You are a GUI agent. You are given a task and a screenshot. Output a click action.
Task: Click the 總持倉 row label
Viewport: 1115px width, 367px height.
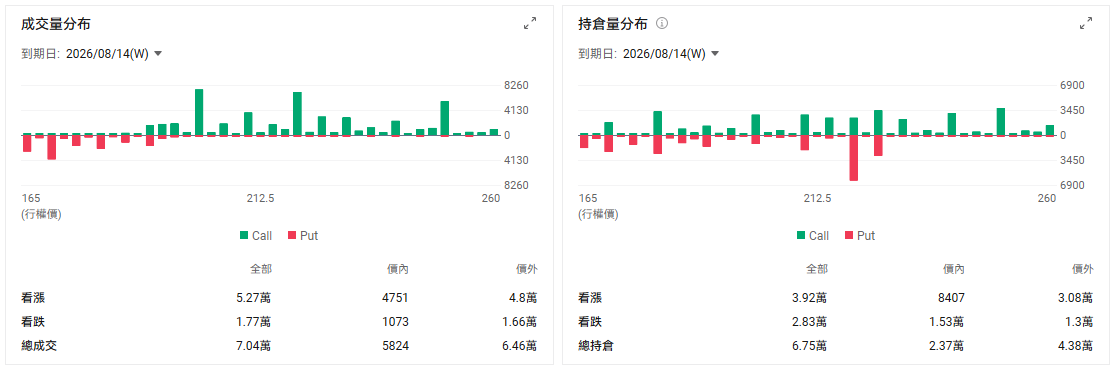pos(596,346)
